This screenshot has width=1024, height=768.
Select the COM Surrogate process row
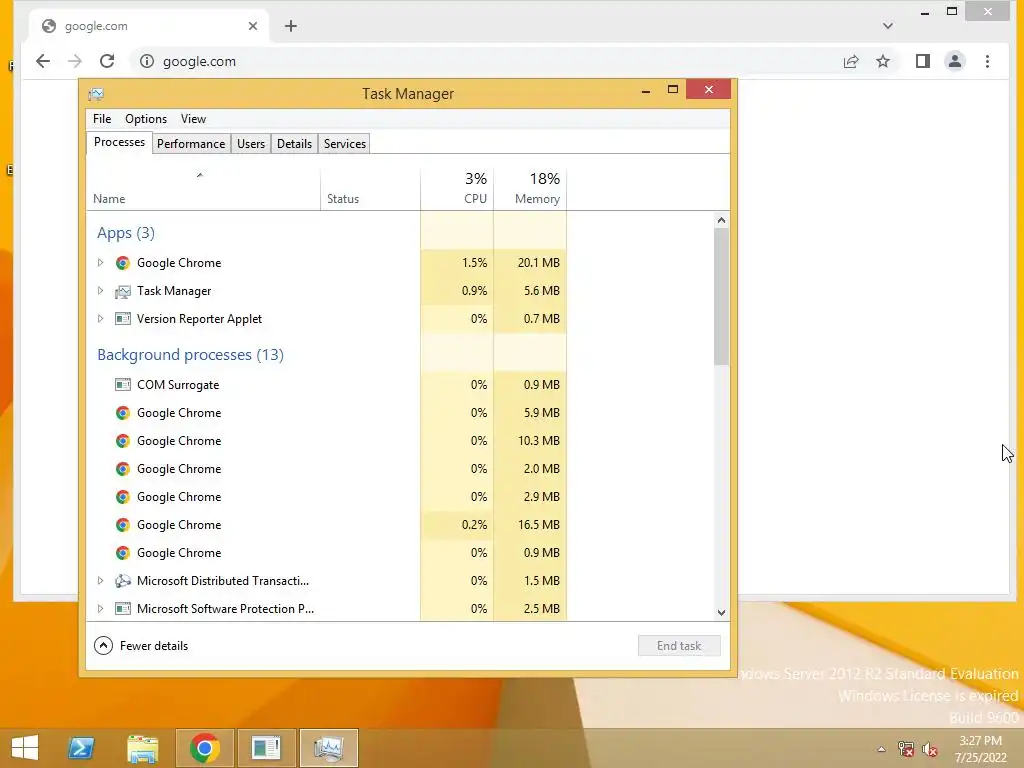click(x=327, y=385)
